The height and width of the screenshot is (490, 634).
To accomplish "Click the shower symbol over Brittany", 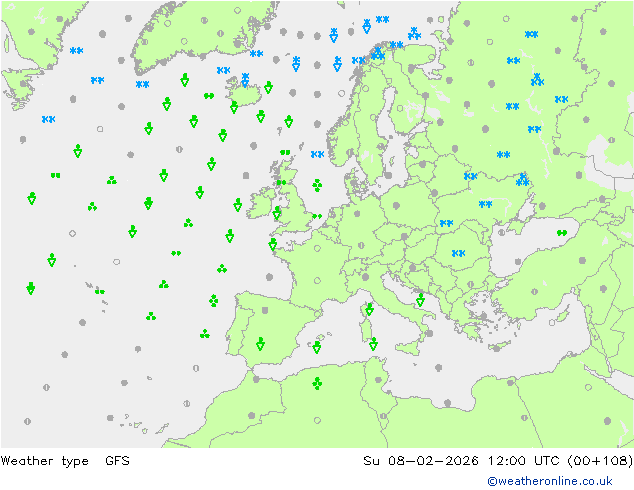I will pos(273,244).
